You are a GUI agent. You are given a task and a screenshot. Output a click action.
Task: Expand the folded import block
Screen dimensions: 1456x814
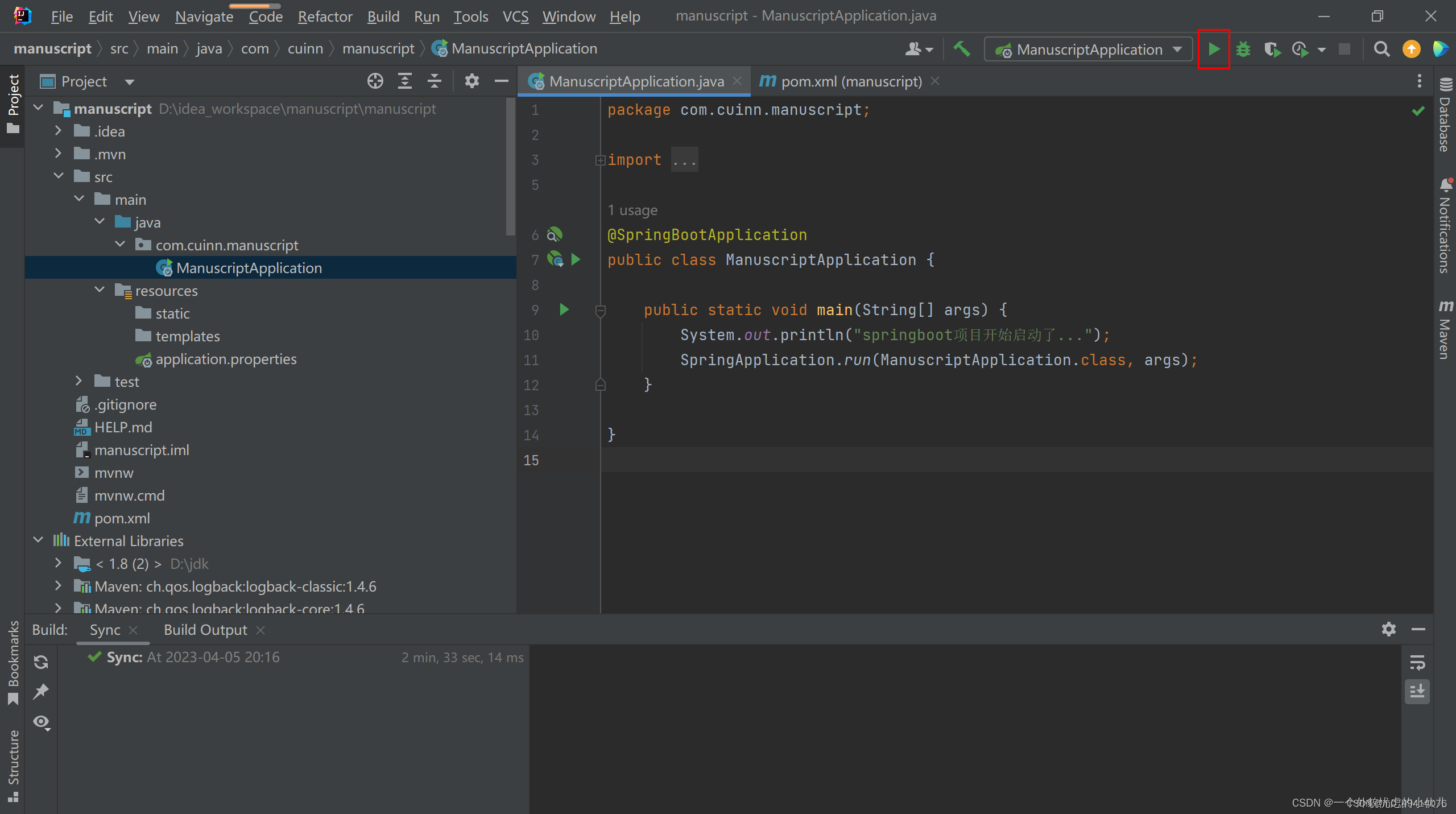[x=600, y=160]
